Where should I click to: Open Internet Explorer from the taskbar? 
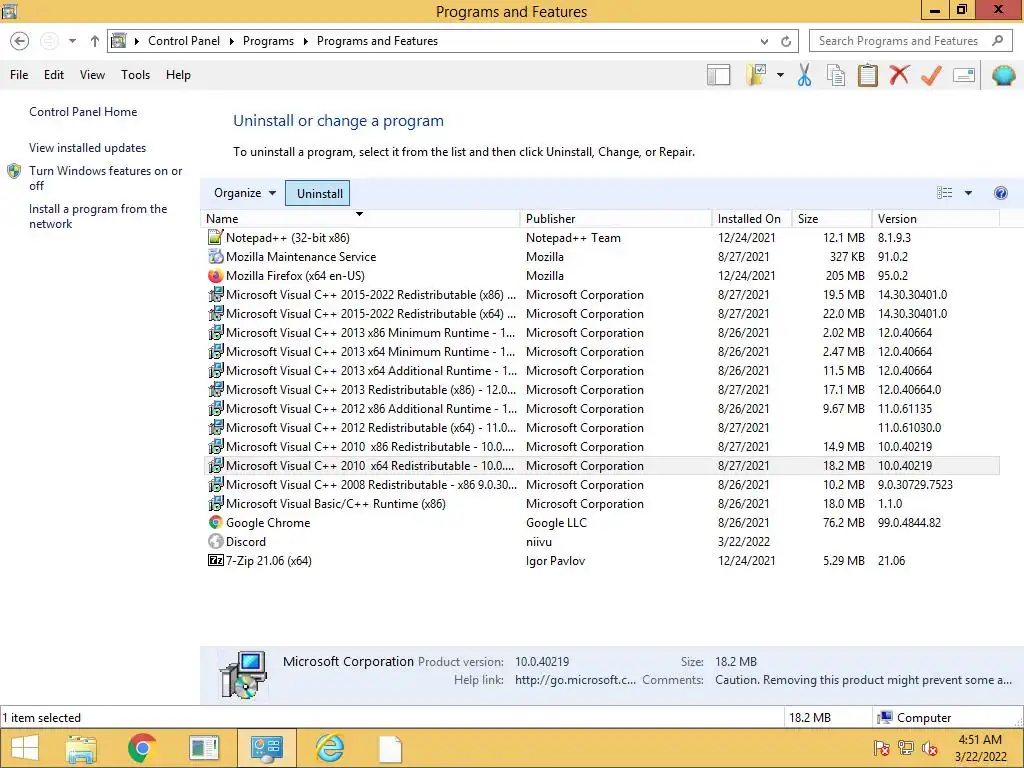(329, 748)
